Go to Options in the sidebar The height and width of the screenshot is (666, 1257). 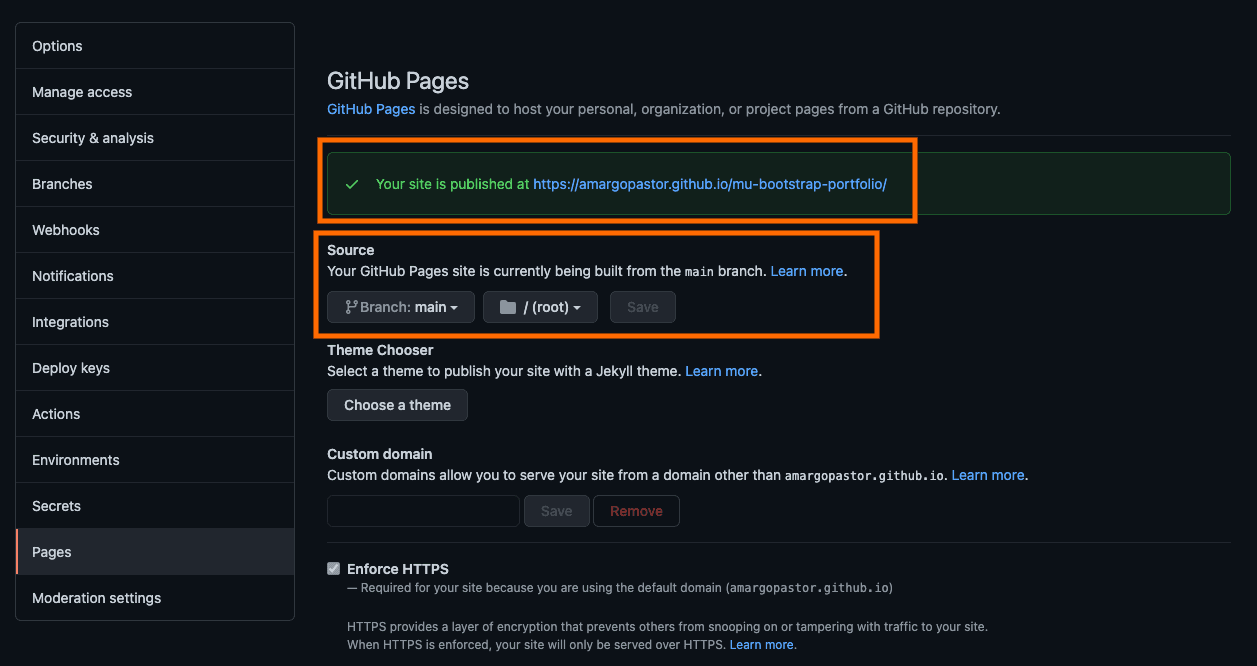click(x=156, y=46)
